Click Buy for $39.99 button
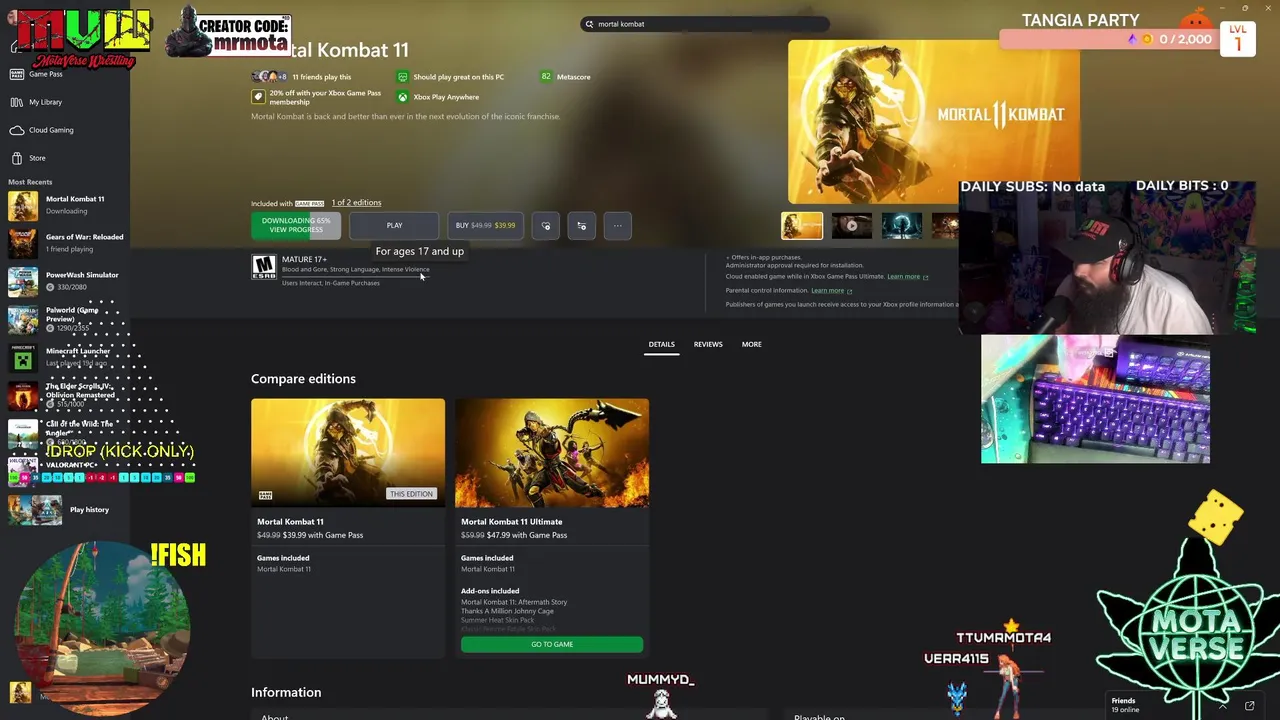Image resolution: width=1280 pixels, height=720 pixels. coord(485,226)
